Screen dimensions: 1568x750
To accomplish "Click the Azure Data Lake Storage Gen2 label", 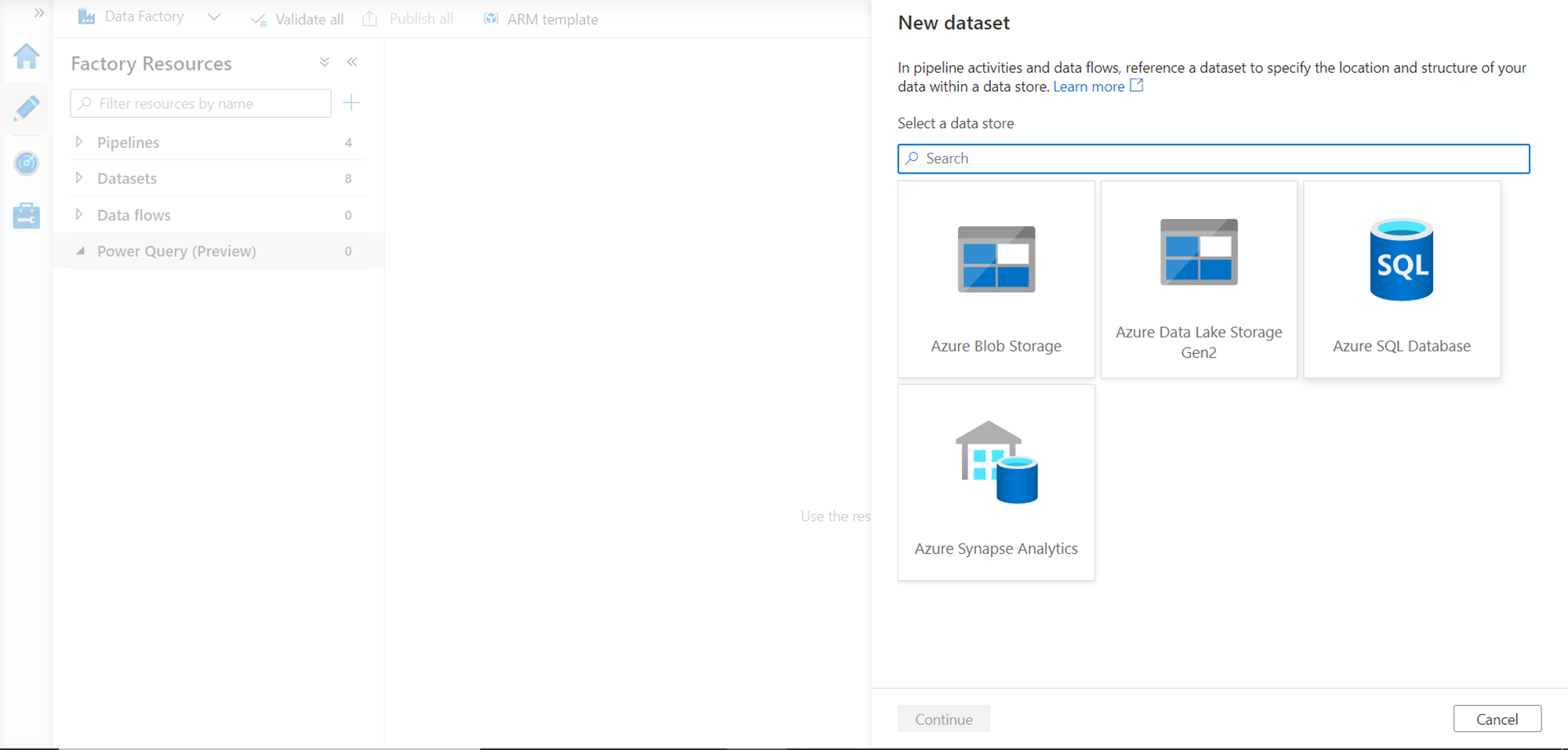I will click(x=1199, y=342).
